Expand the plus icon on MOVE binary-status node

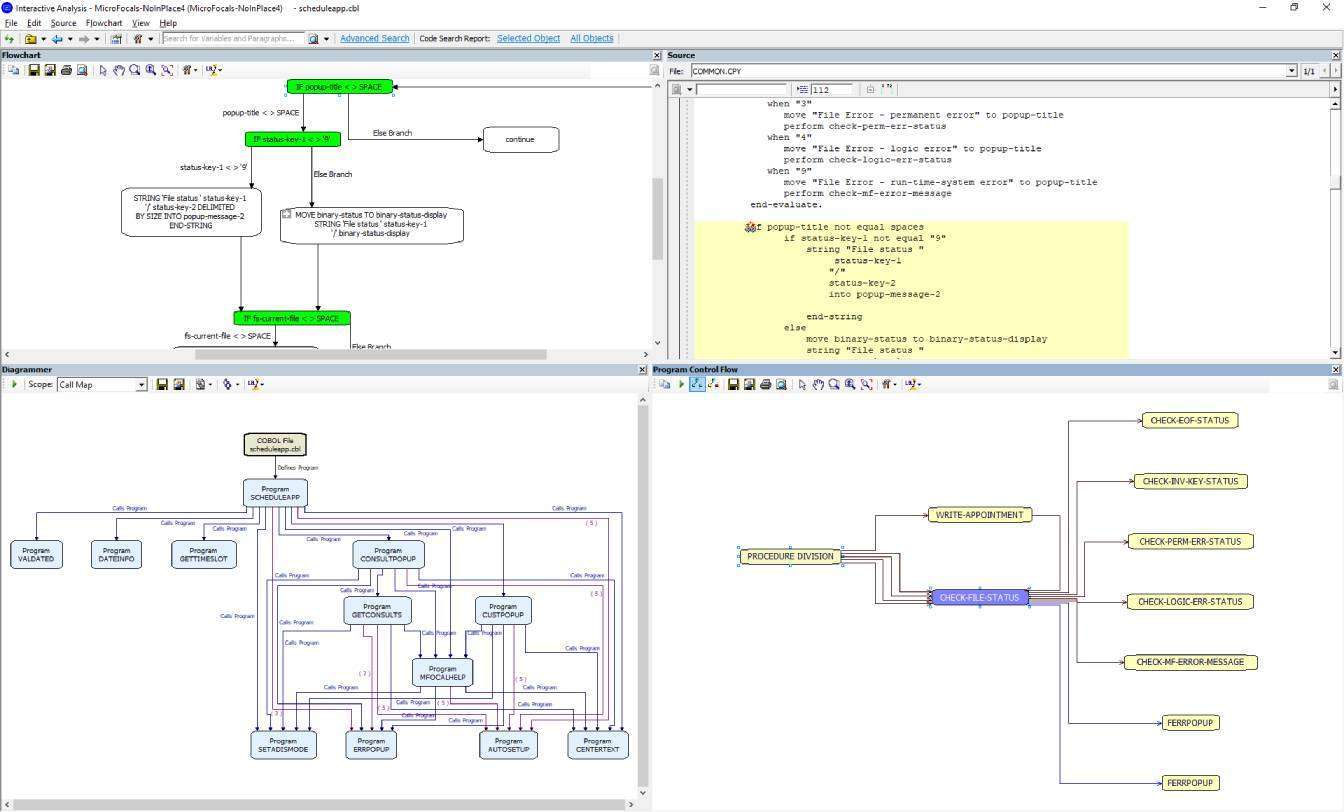[x=287, y=214]
